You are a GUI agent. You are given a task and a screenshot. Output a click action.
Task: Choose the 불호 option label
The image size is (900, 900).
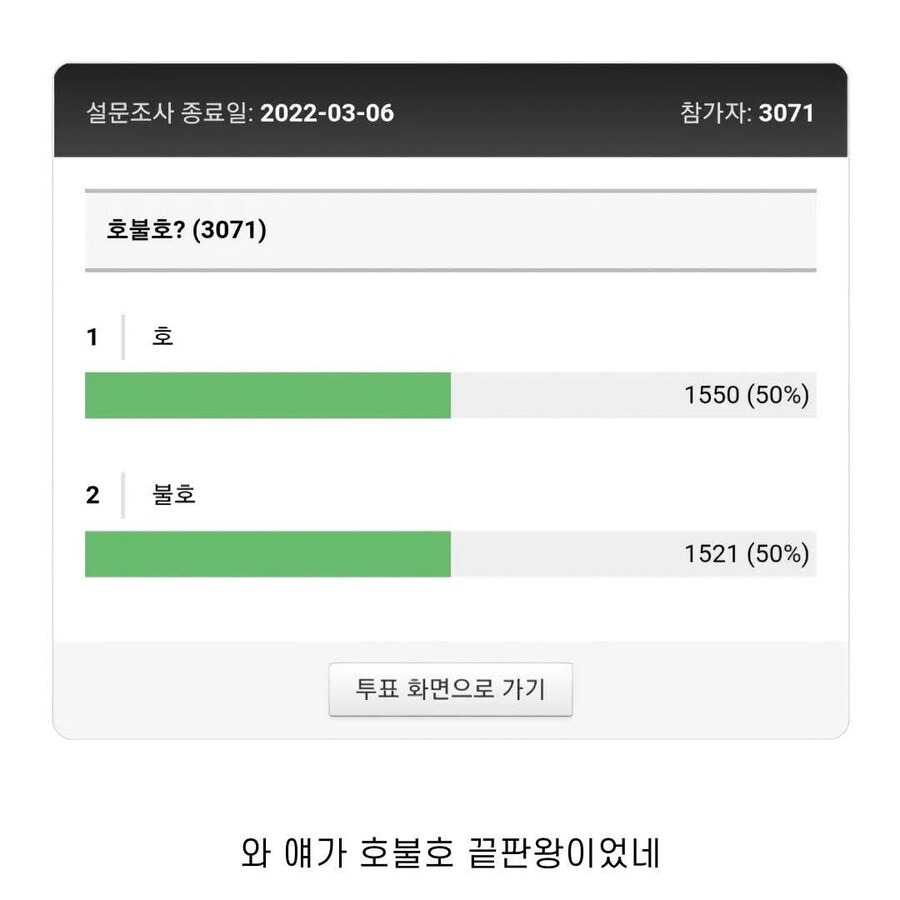[174, 494]
